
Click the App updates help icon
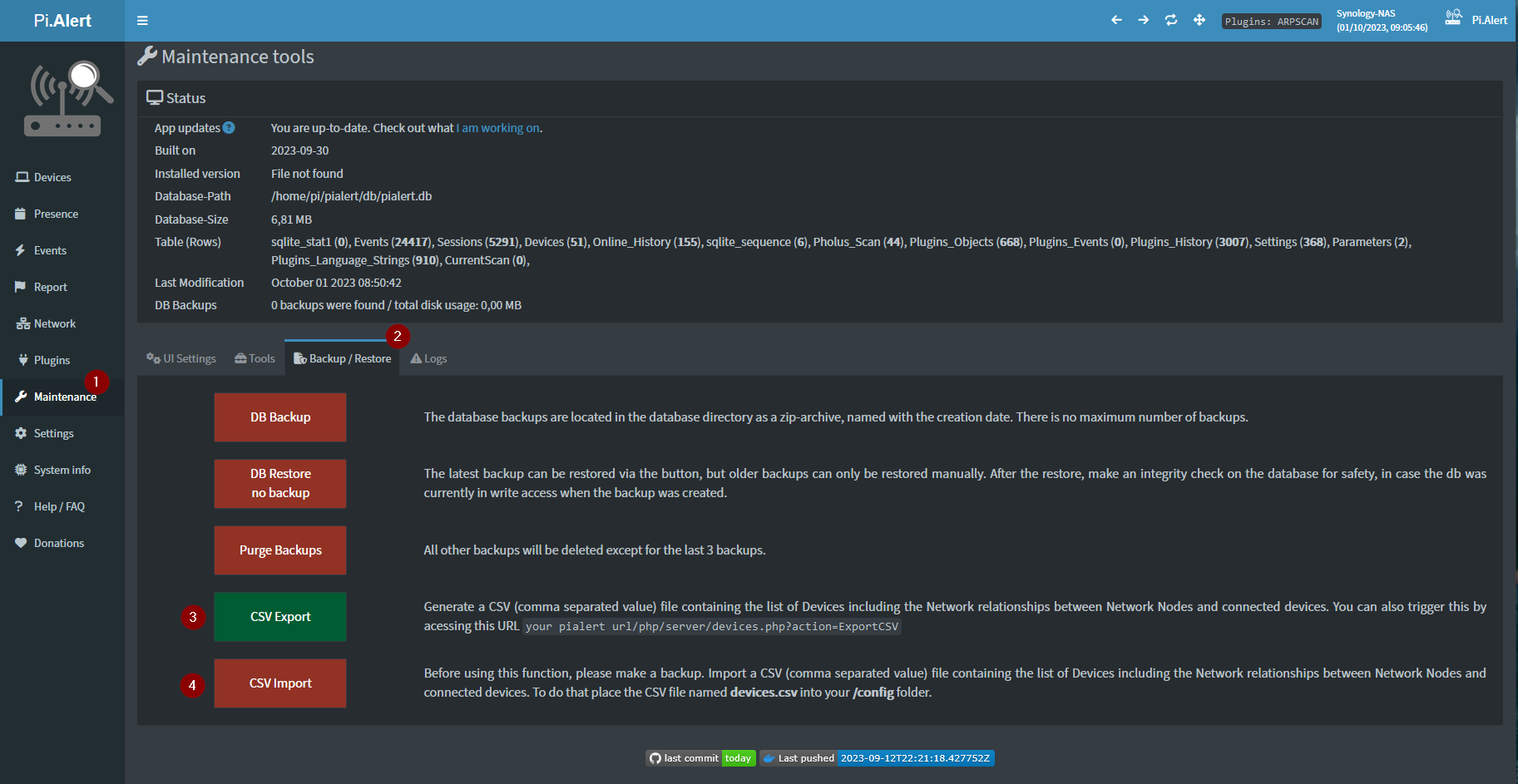click(229, 128)
